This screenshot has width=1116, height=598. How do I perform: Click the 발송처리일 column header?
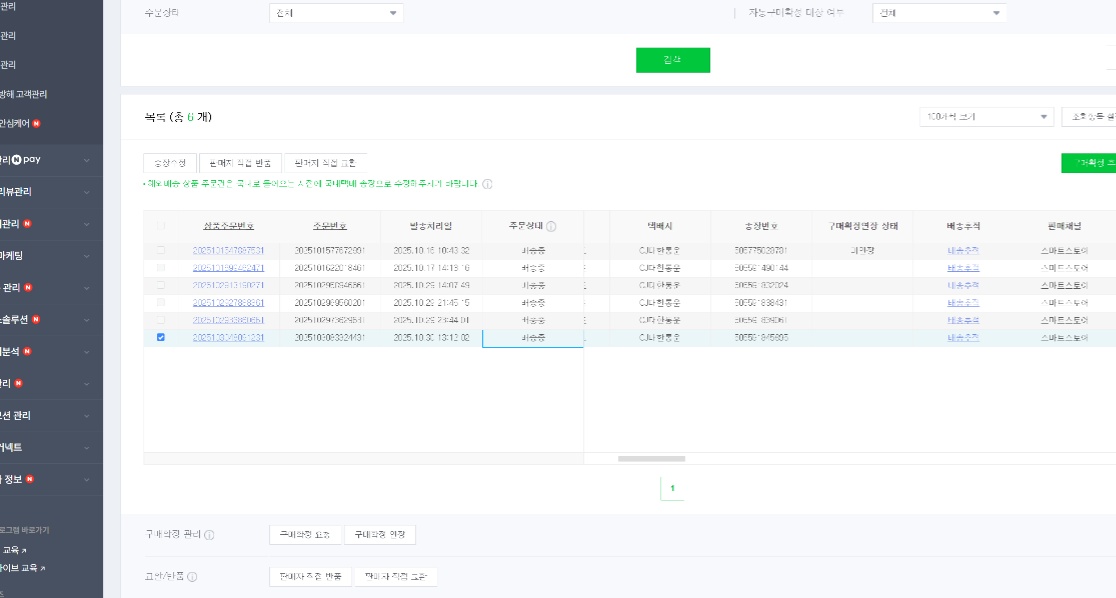coord(431,226)
